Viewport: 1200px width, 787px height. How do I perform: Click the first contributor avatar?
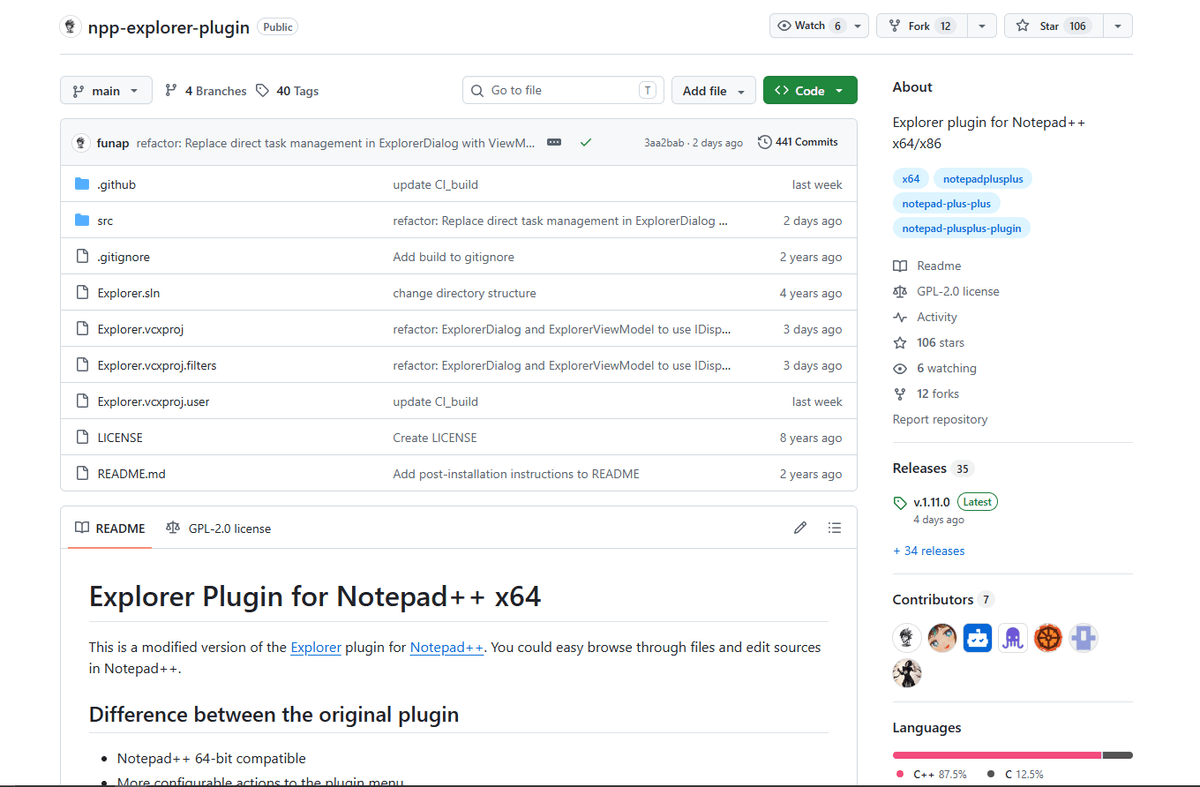(x=907, y=637)
